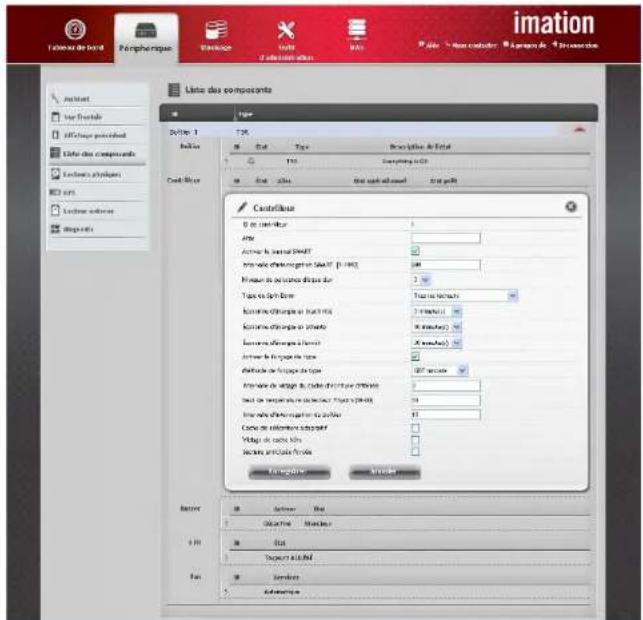643x620 pixels.
Task: Click the Liste des composants sidebar icon
Action: [x=55, y=153]
